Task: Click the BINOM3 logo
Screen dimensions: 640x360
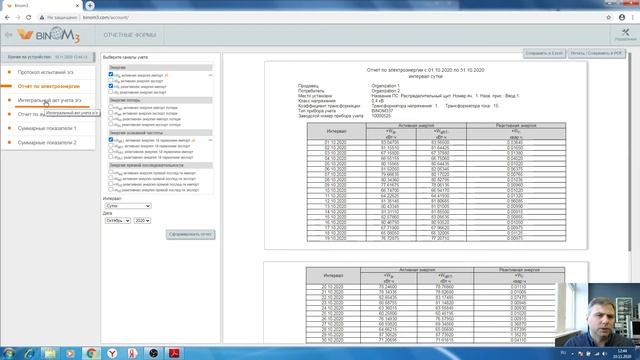Action: (48, 35)
